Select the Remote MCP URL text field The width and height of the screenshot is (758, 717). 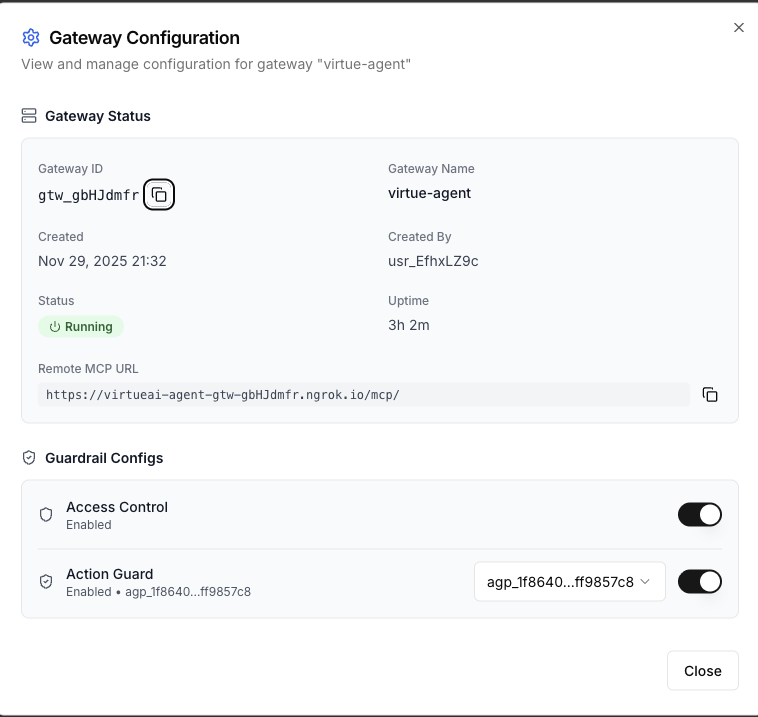tap(363, 394)
